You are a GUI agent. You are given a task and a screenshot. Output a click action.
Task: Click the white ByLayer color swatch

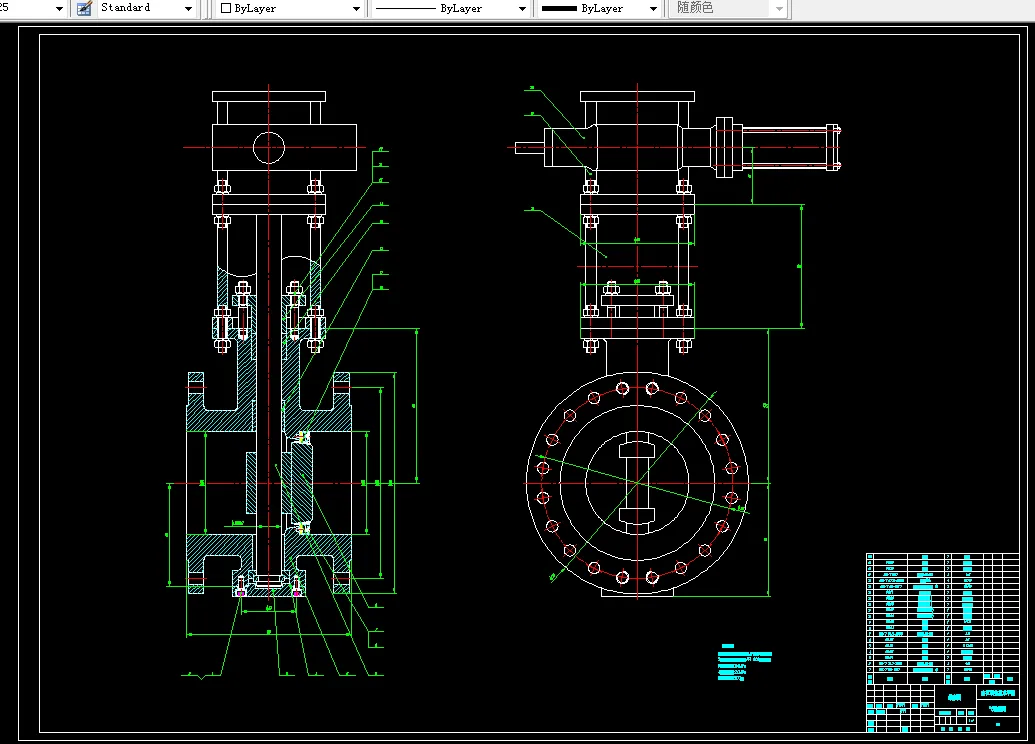click(x=226, y=8)
